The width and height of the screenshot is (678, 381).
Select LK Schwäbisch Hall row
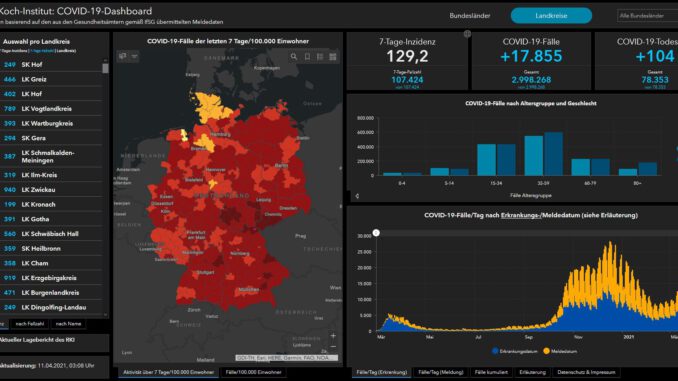pyautogui.click(x=51, y=234)
